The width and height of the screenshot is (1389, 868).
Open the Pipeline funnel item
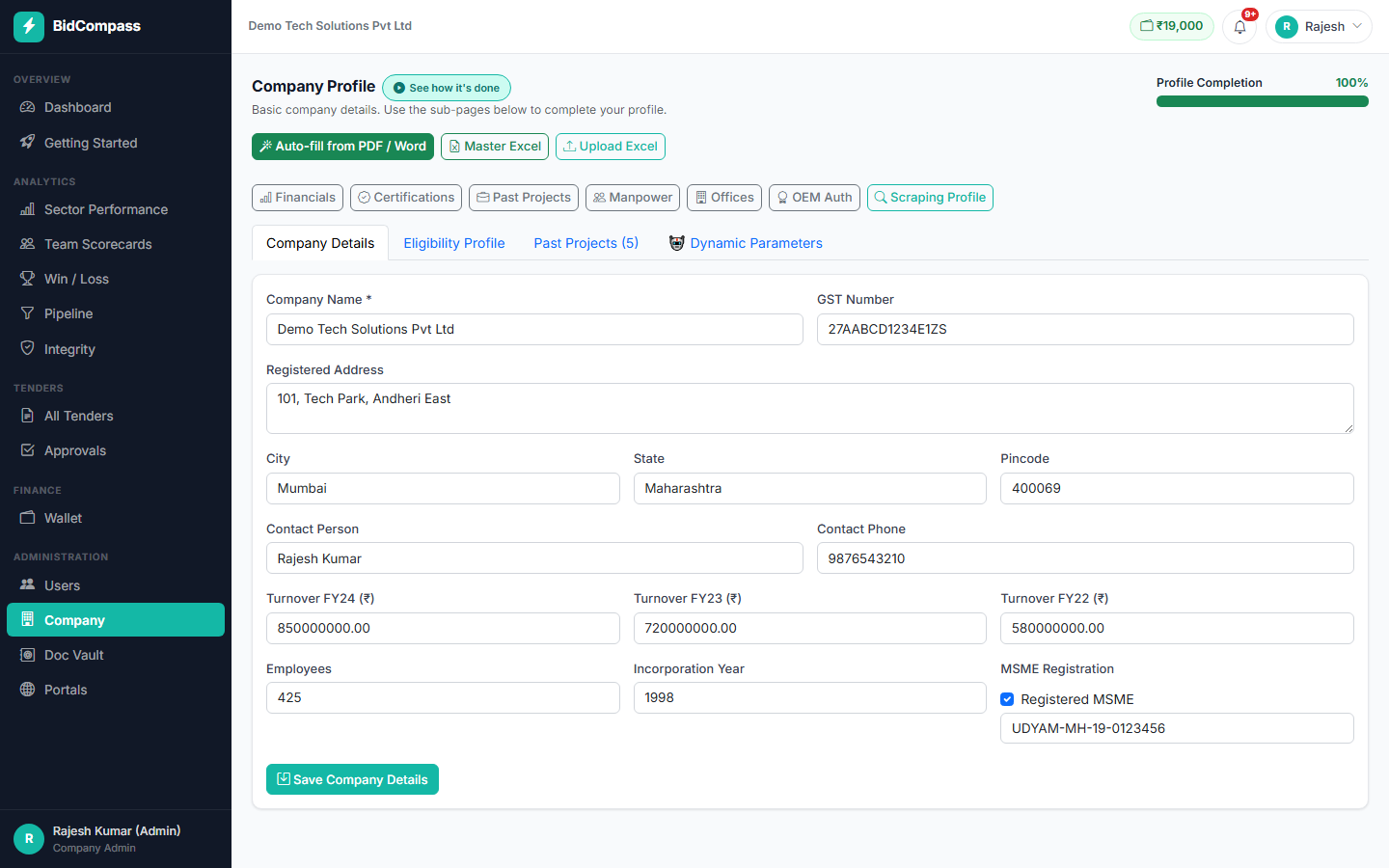tap(116, 313)
